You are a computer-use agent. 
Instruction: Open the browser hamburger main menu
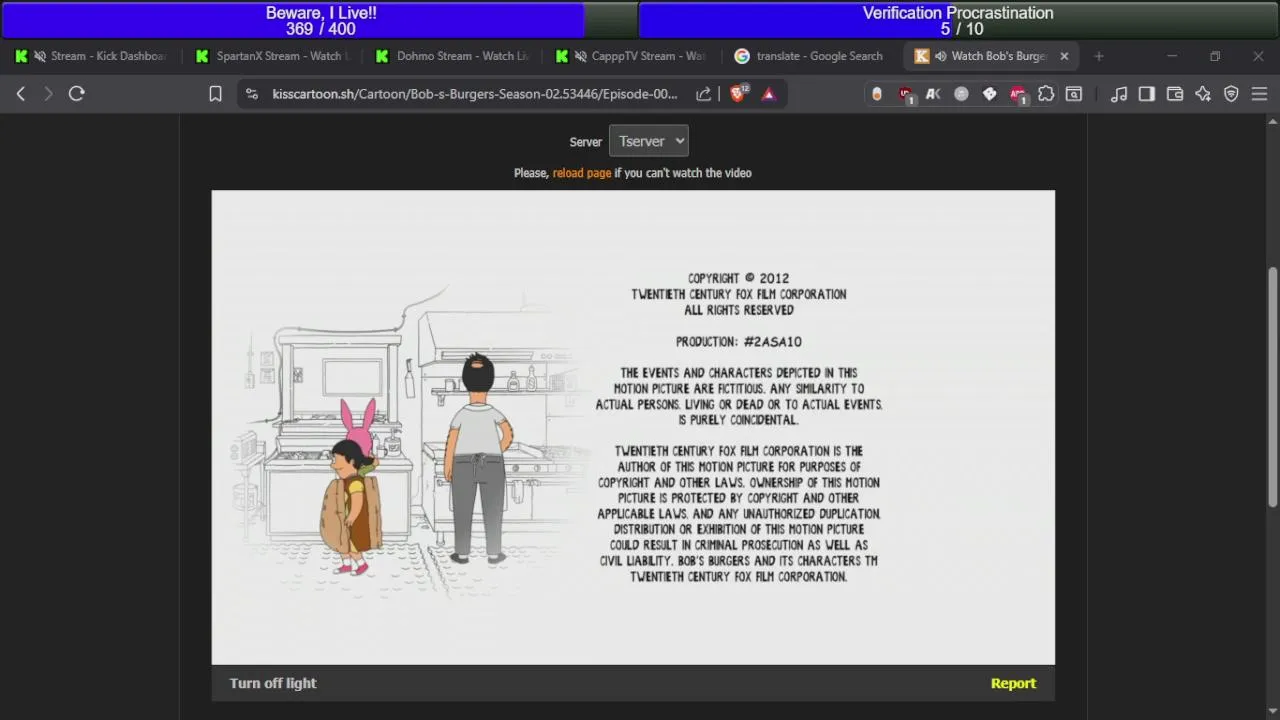[1259, 94]
